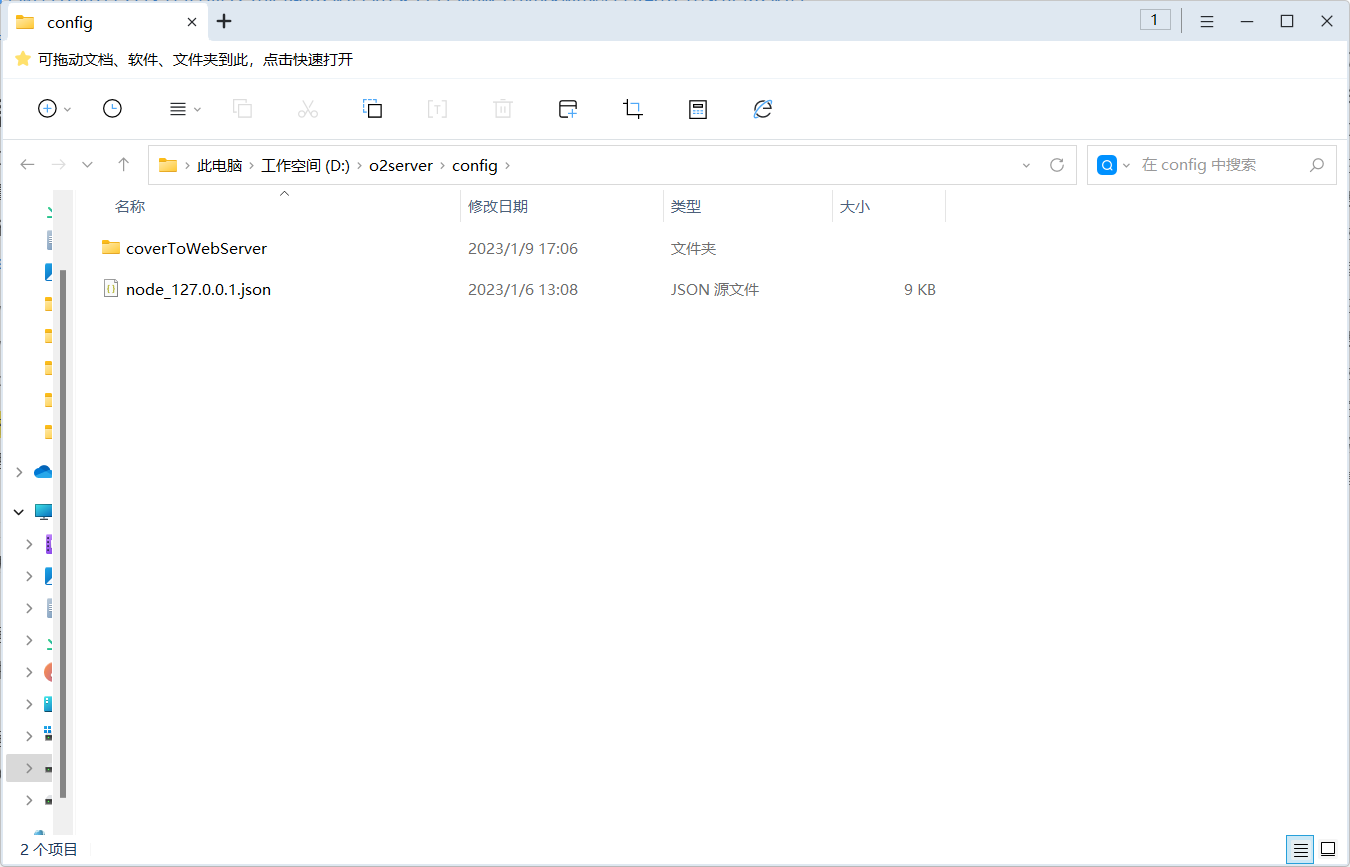Switch to details list view
This screenshot has width=1350, height=867.
coord(1300,850)
